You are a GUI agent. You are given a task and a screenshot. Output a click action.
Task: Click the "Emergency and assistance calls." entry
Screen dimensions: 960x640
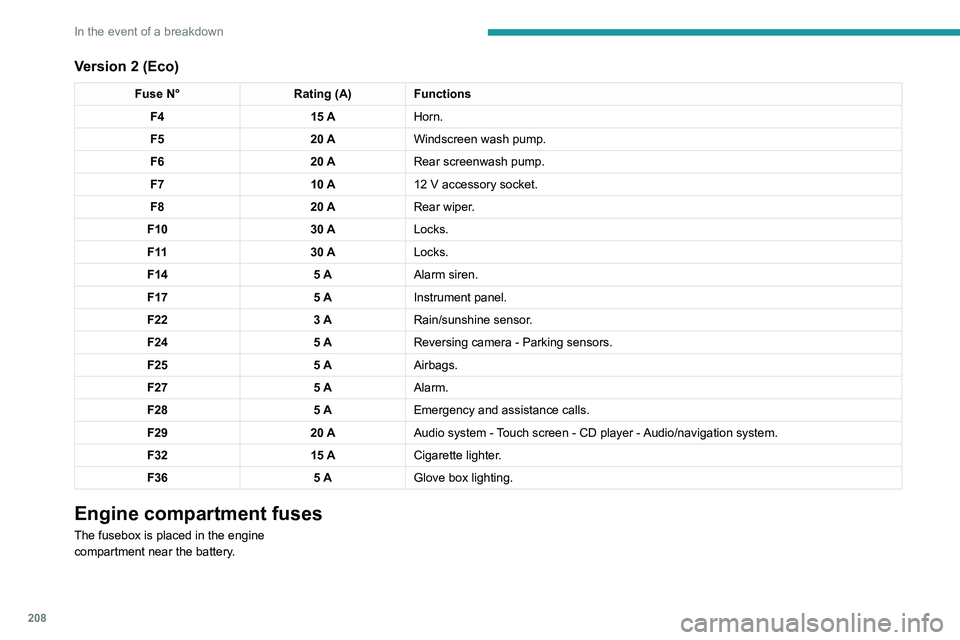tap(502, 410)
